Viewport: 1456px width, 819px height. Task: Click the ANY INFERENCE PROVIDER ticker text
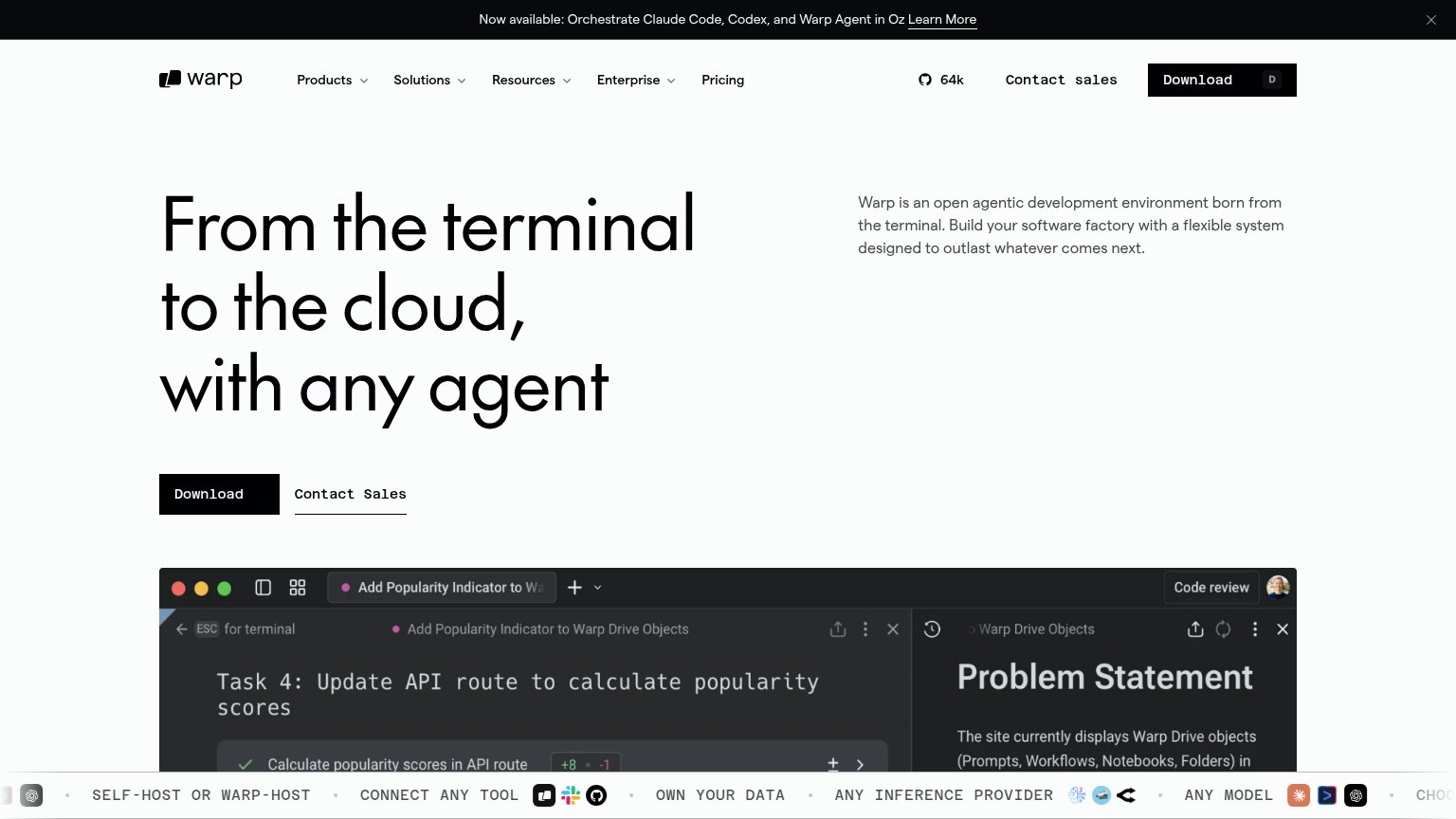pyautogui.click(x=944, y=795)
